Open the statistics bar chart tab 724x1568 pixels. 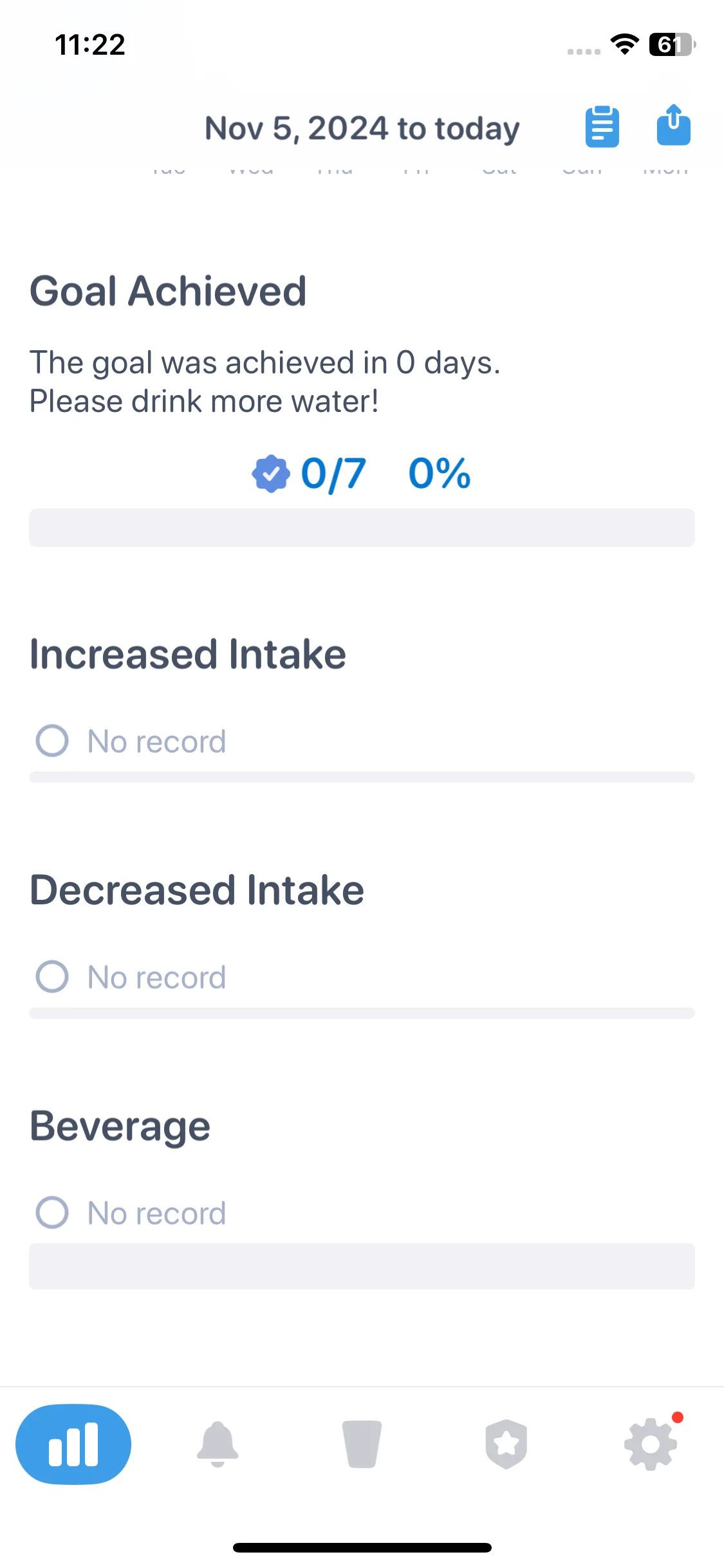[73, 1444]
